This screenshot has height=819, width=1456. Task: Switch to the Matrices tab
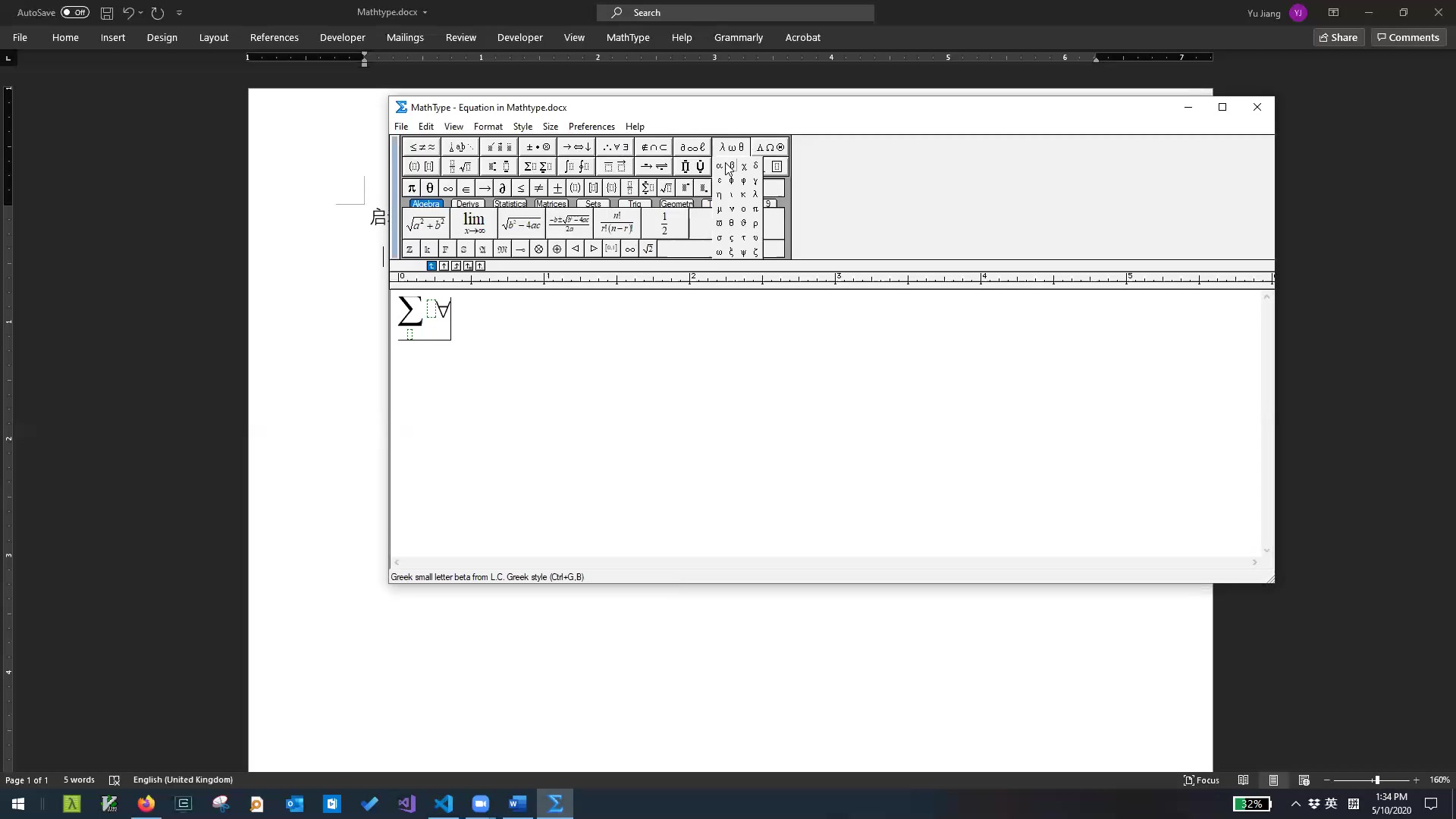[x=551, y=204]
